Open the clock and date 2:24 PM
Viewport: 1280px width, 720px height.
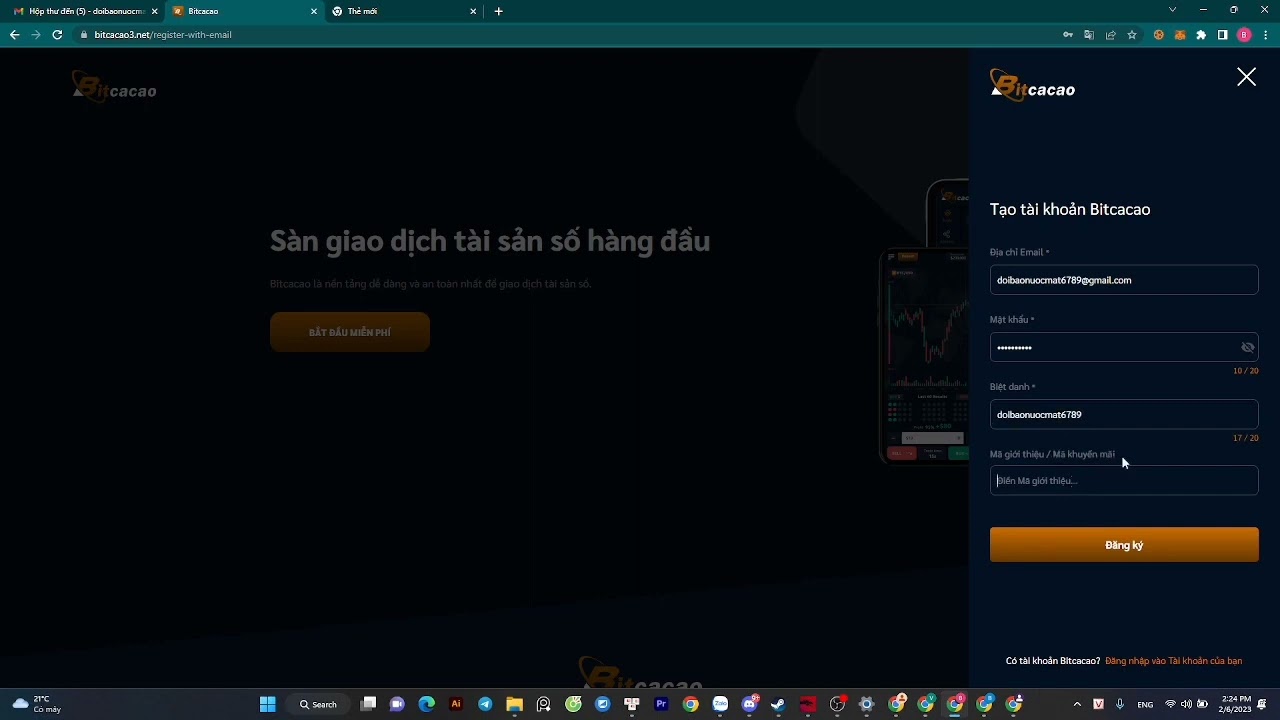click(1236, 704)
